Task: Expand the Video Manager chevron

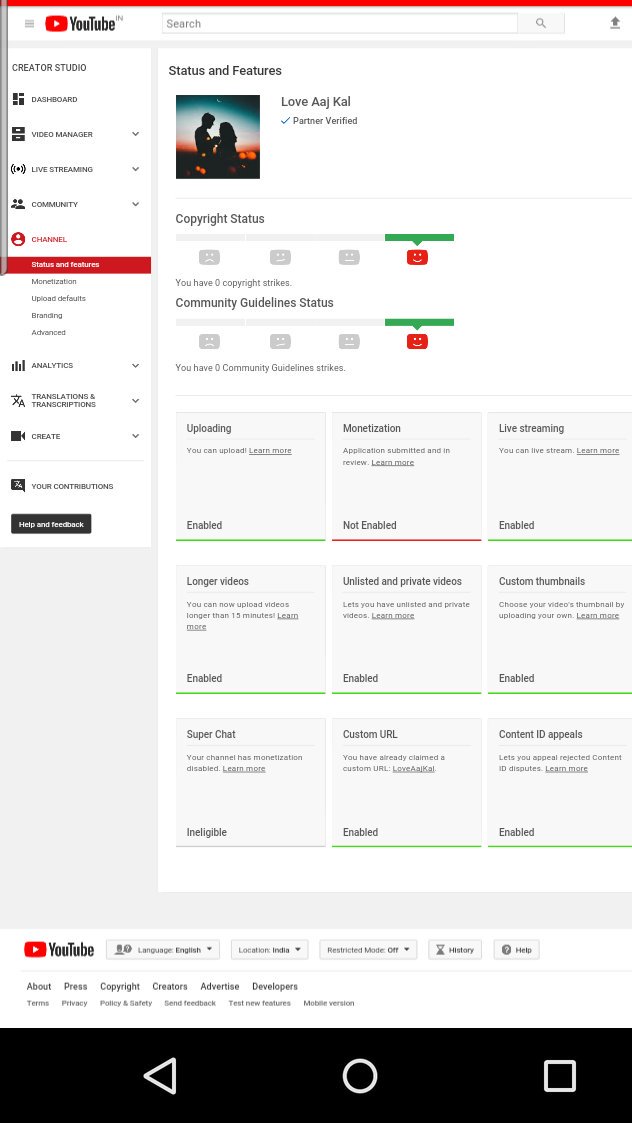Action: point(135,134)
